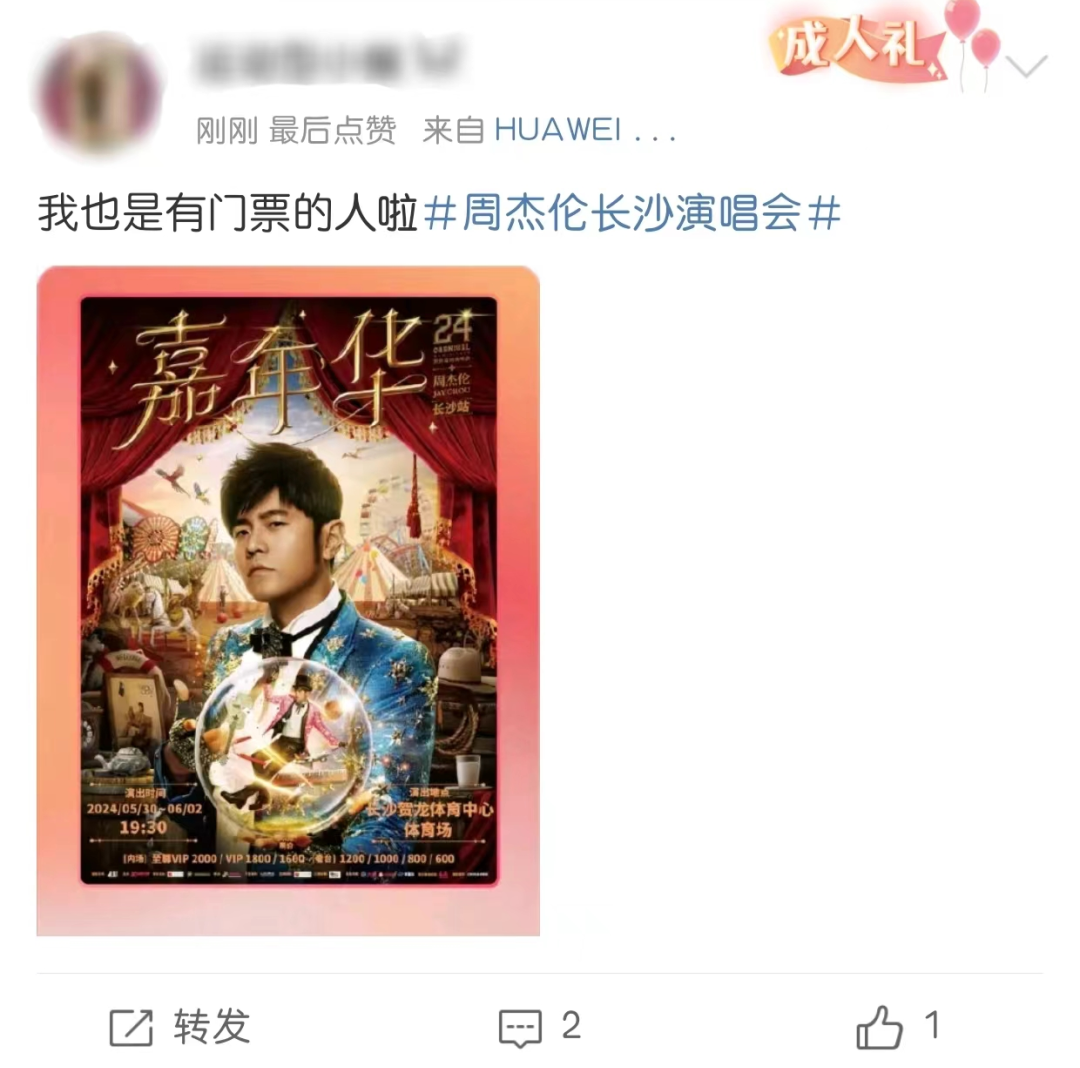Tap the like count 1
Screen dimensions: 1080x1068
point(932,1025)
